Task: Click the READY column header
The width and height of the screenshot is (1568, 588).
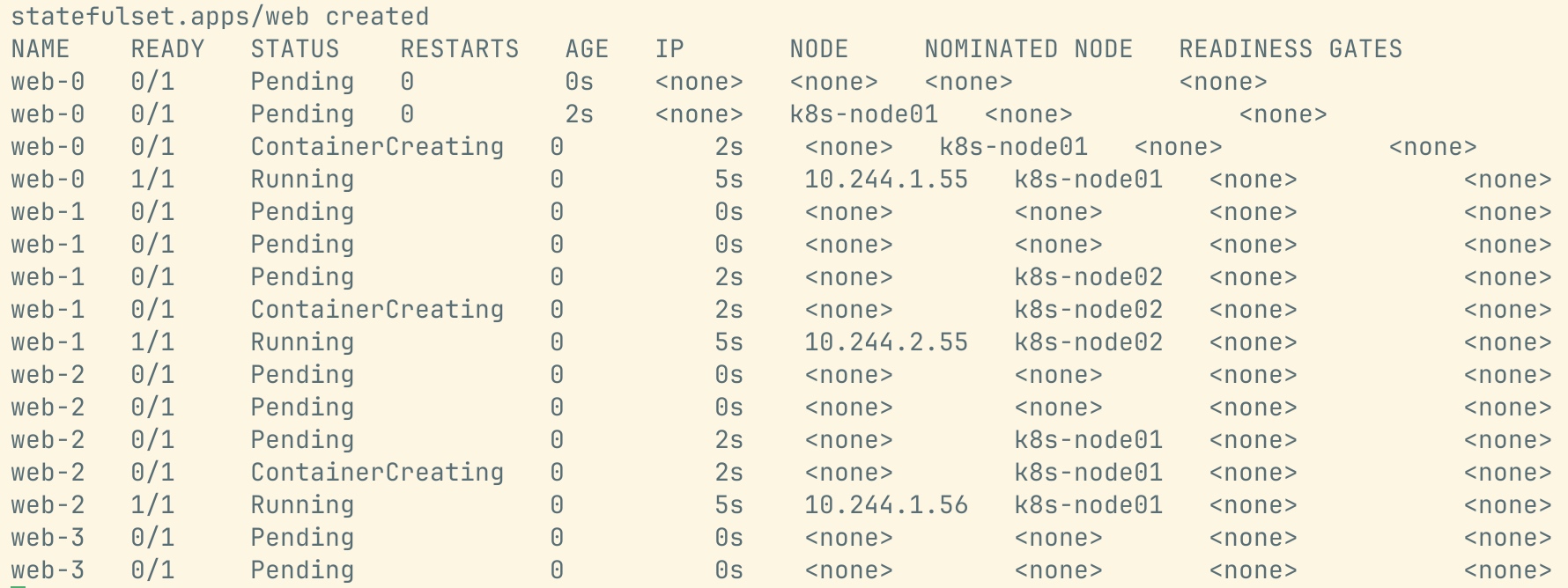Action: pyautogui.click(x=167, y=49)
